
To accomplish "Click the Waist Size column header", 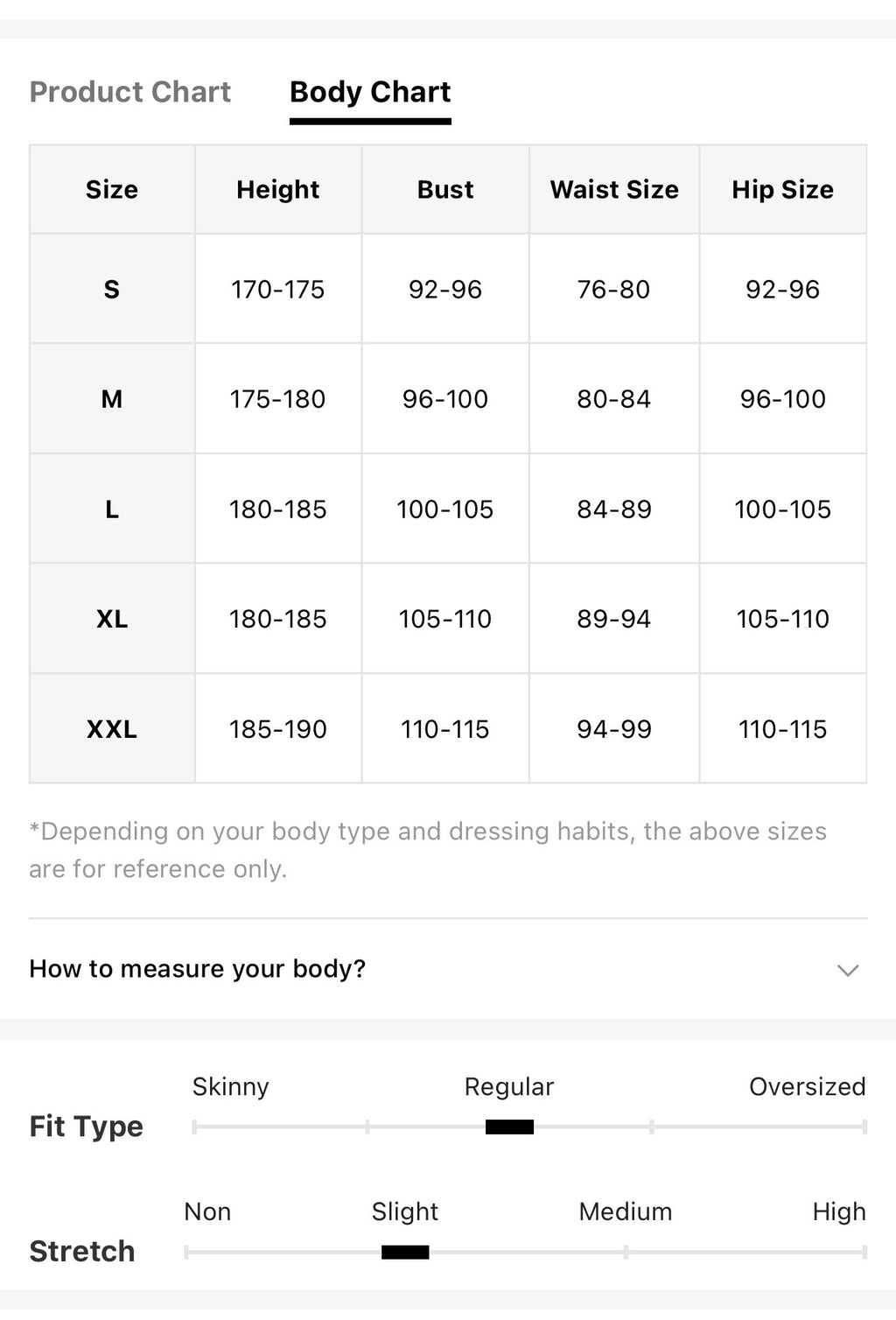I will (614, 189).
